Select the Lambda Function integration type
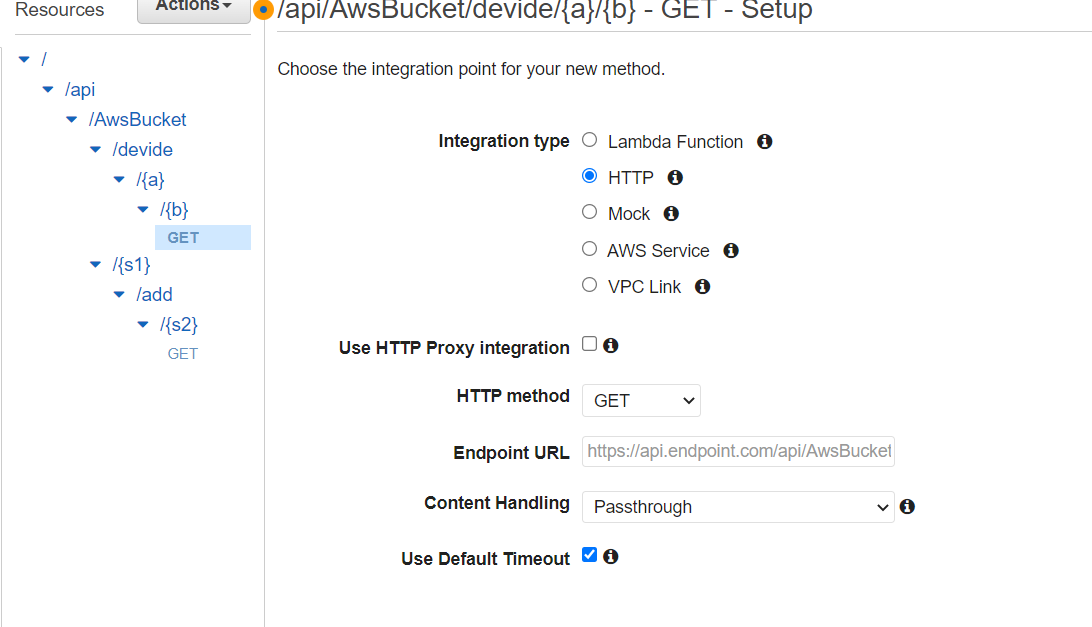 (x=590, y=141)
